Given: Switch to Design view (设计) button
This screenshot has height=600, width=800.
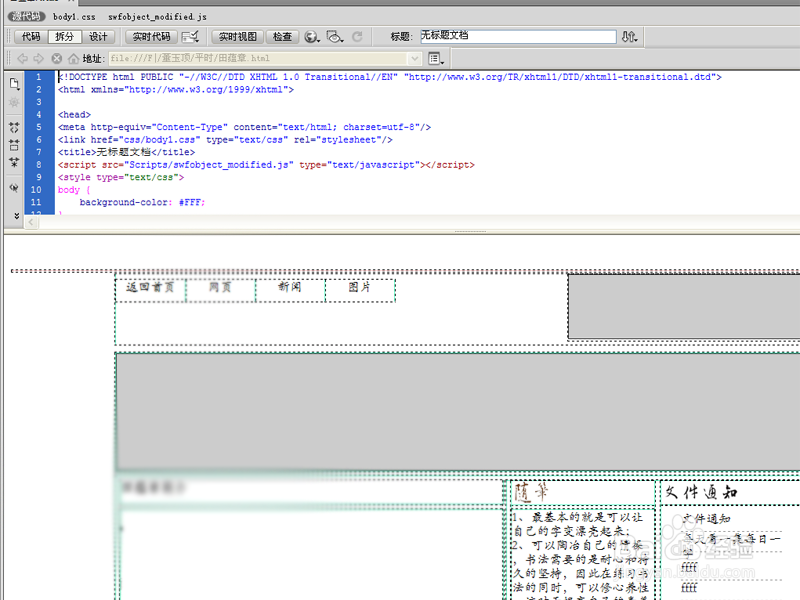Looking at the screenshot, I should click(98, 37).
